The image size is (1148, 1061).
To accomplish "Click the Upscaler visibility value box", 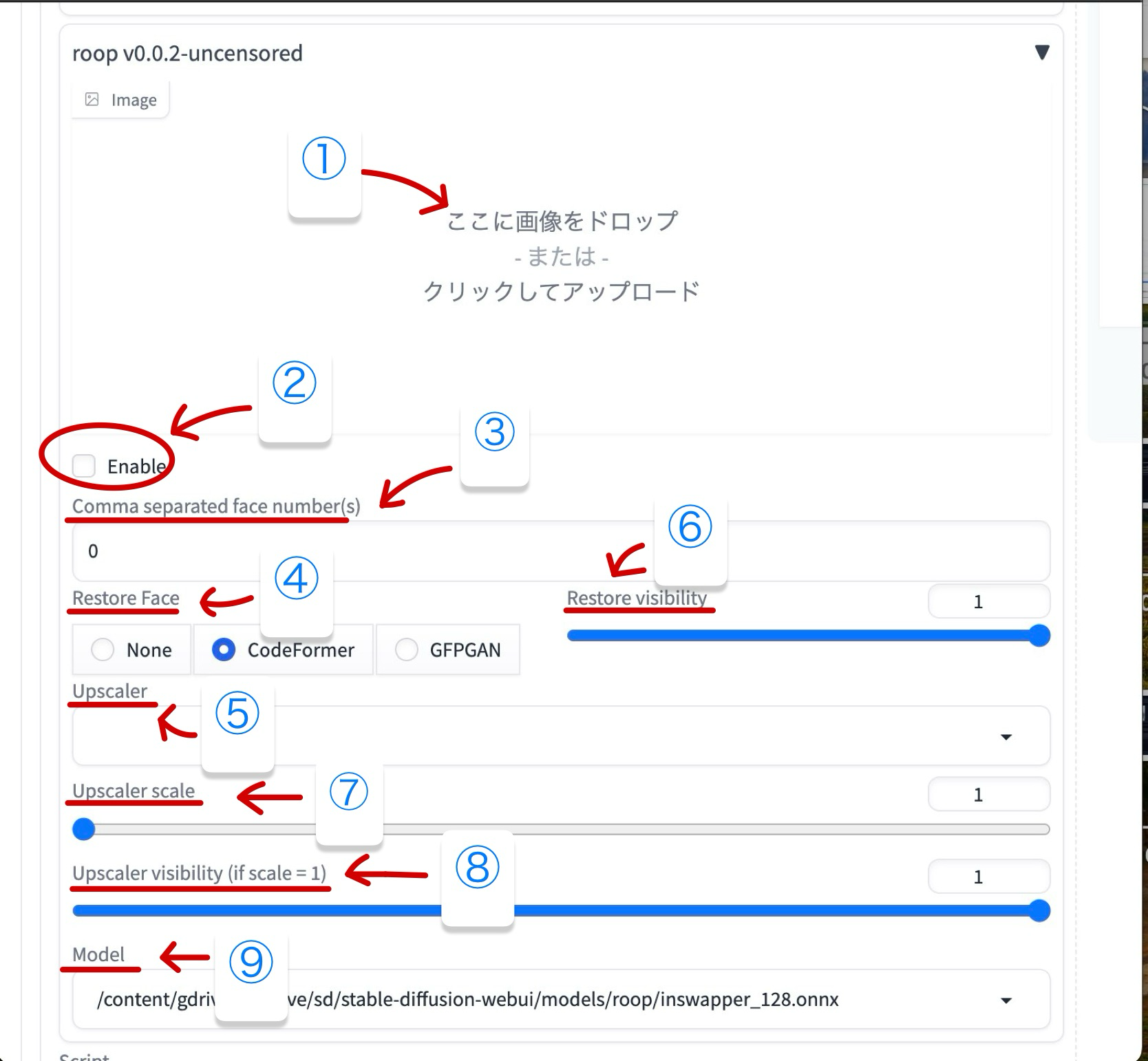I will (x=988, y=876).
